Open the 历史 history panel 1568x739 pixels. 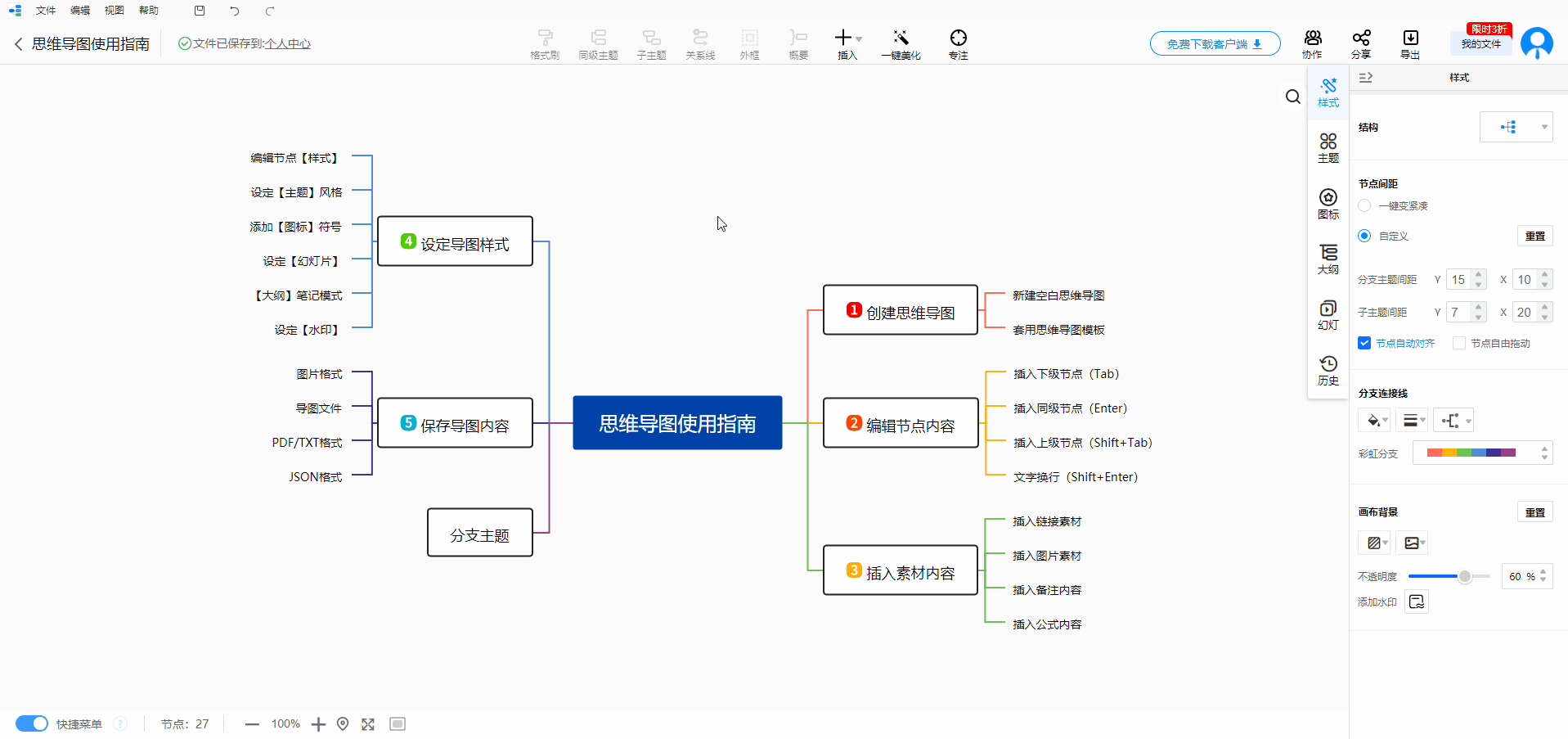[1328, 368]
